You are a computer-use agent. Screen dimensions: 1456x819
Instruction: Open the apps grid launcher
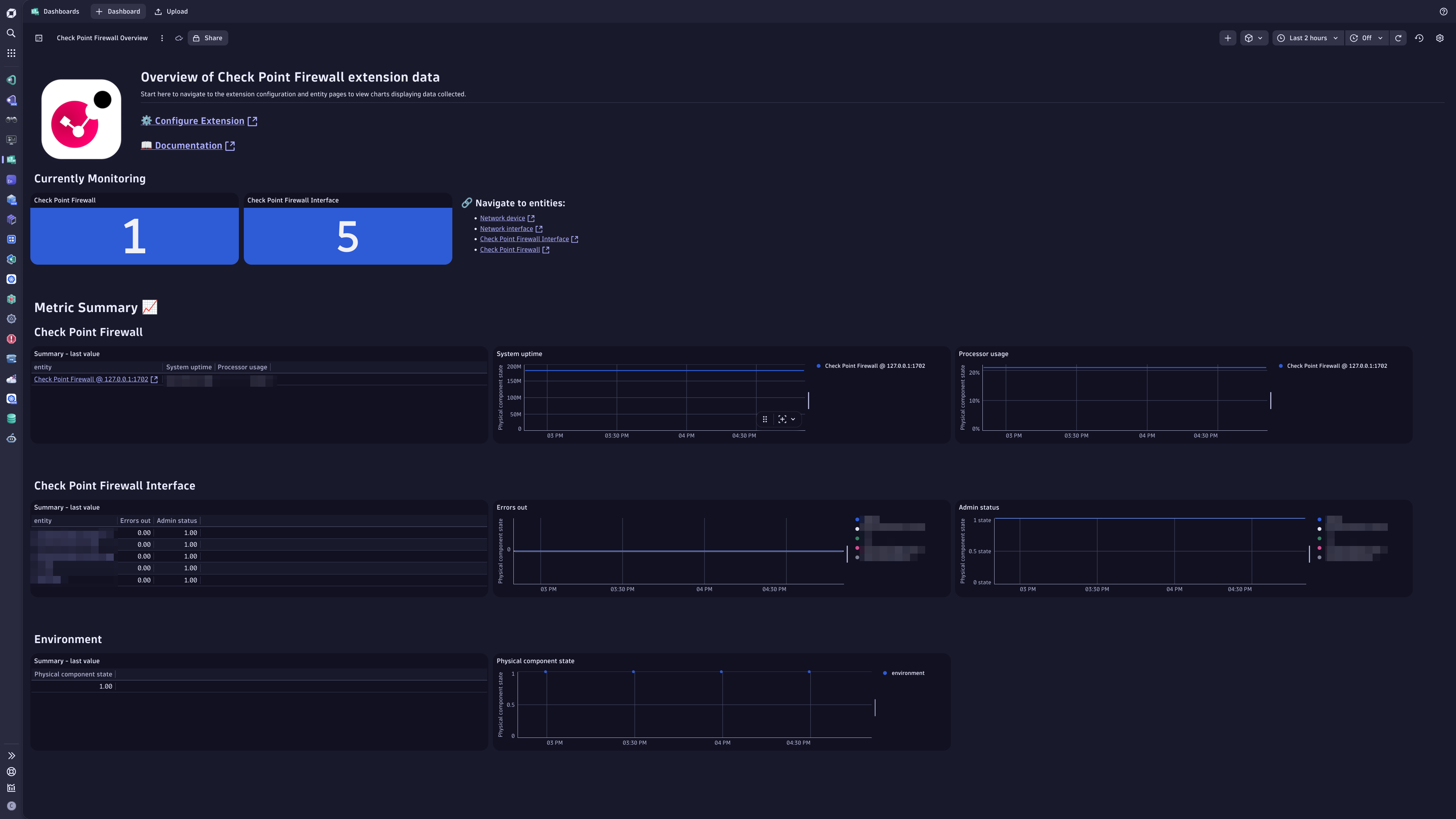click(x=11, y=53)
